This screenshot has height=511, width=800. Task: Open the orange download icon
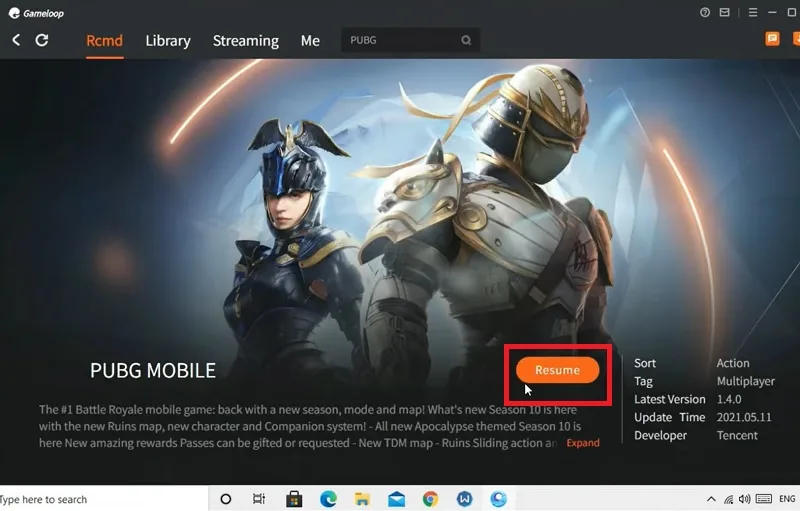[x=796, y=39]
